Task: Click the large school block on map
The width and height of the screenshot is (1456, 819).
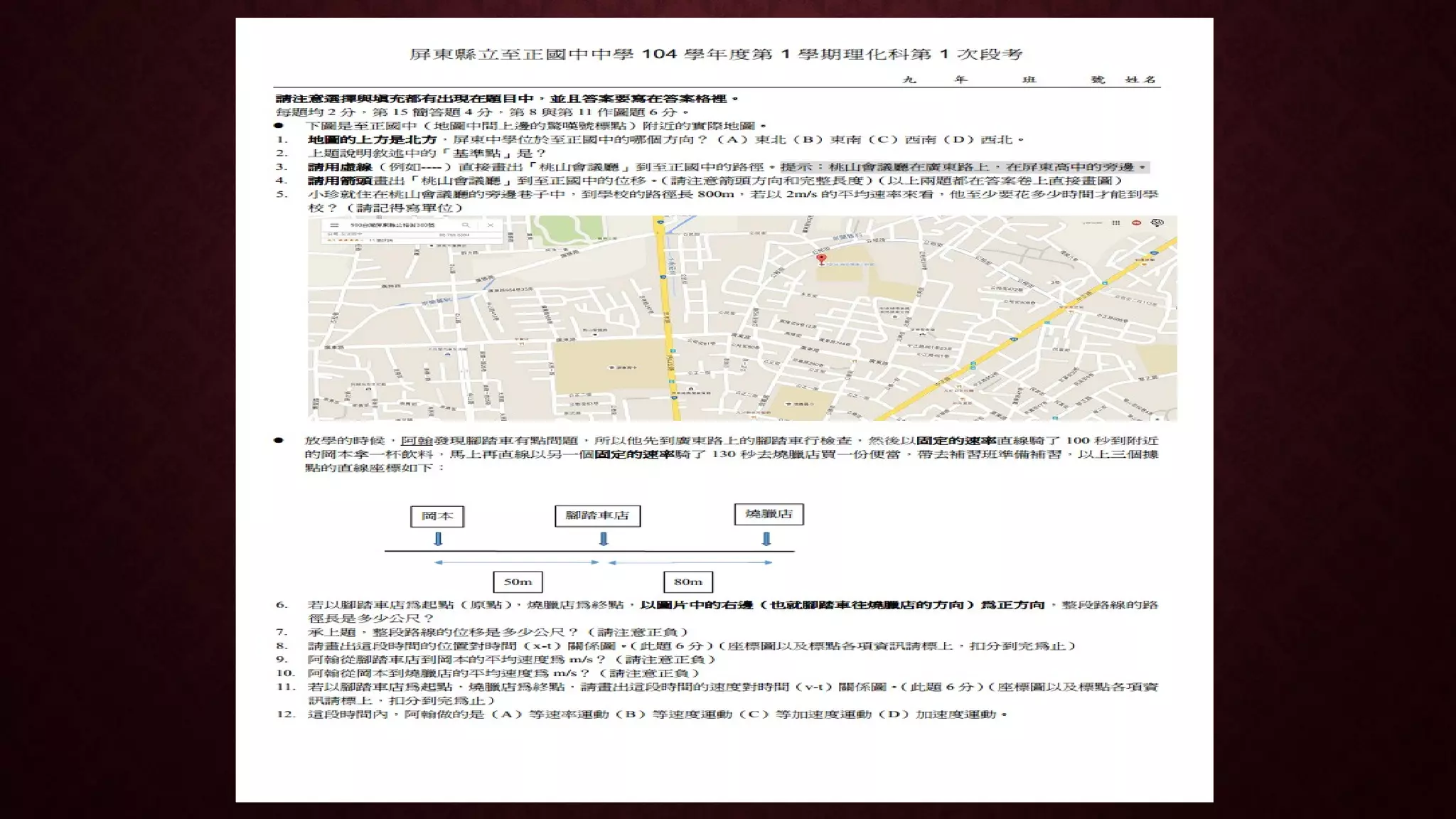Action: tap(609, 368)
